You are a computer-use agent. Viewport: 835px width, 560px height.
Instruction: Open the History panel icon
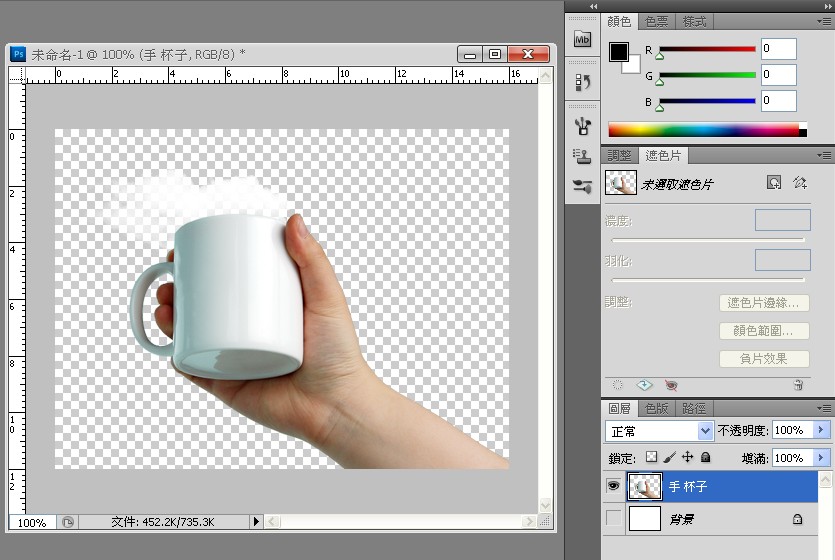point(583,82)
